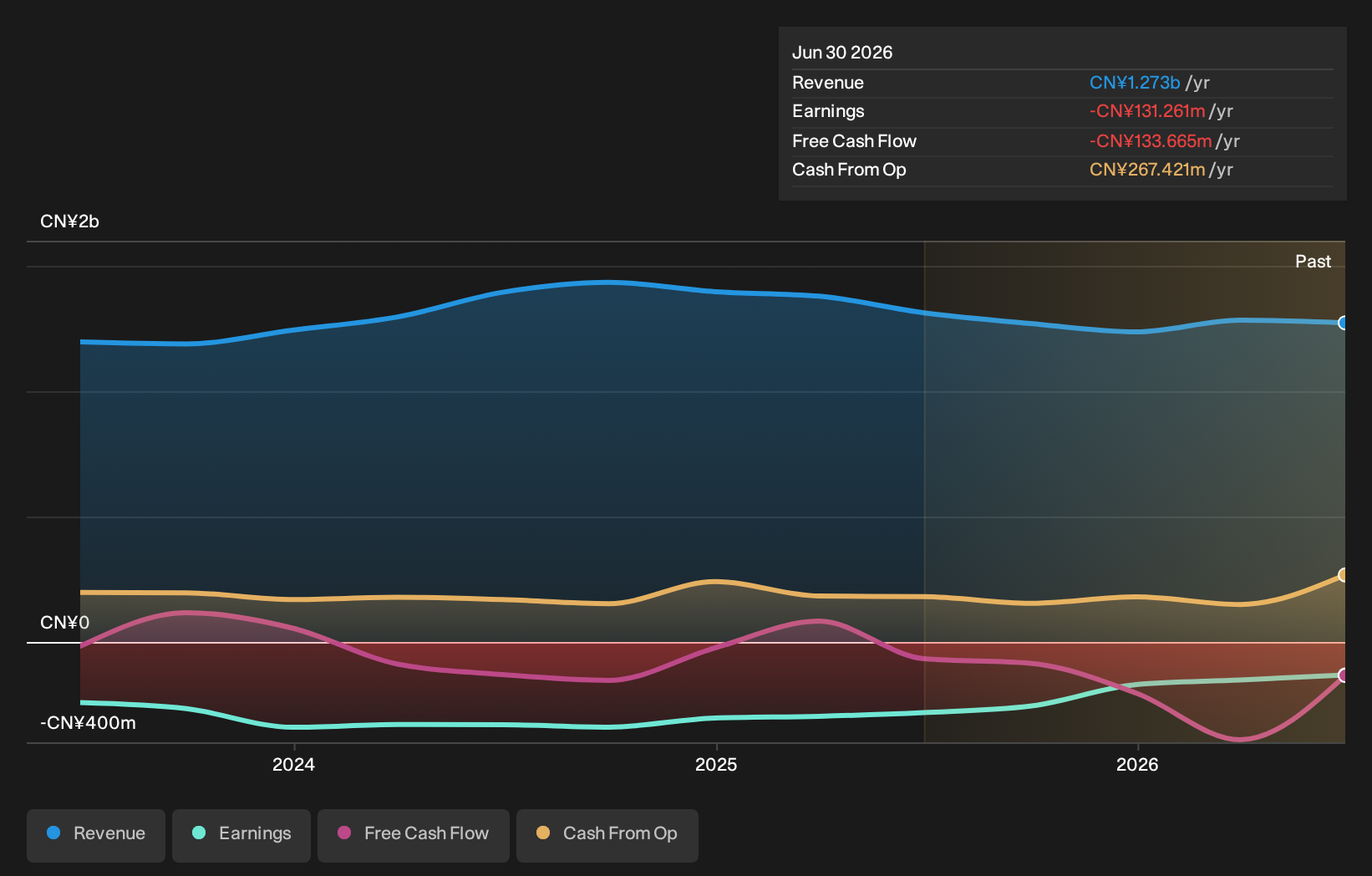
Task: Toggle the Free Cash Flow legend button
Action: click(x=414, y=835)
